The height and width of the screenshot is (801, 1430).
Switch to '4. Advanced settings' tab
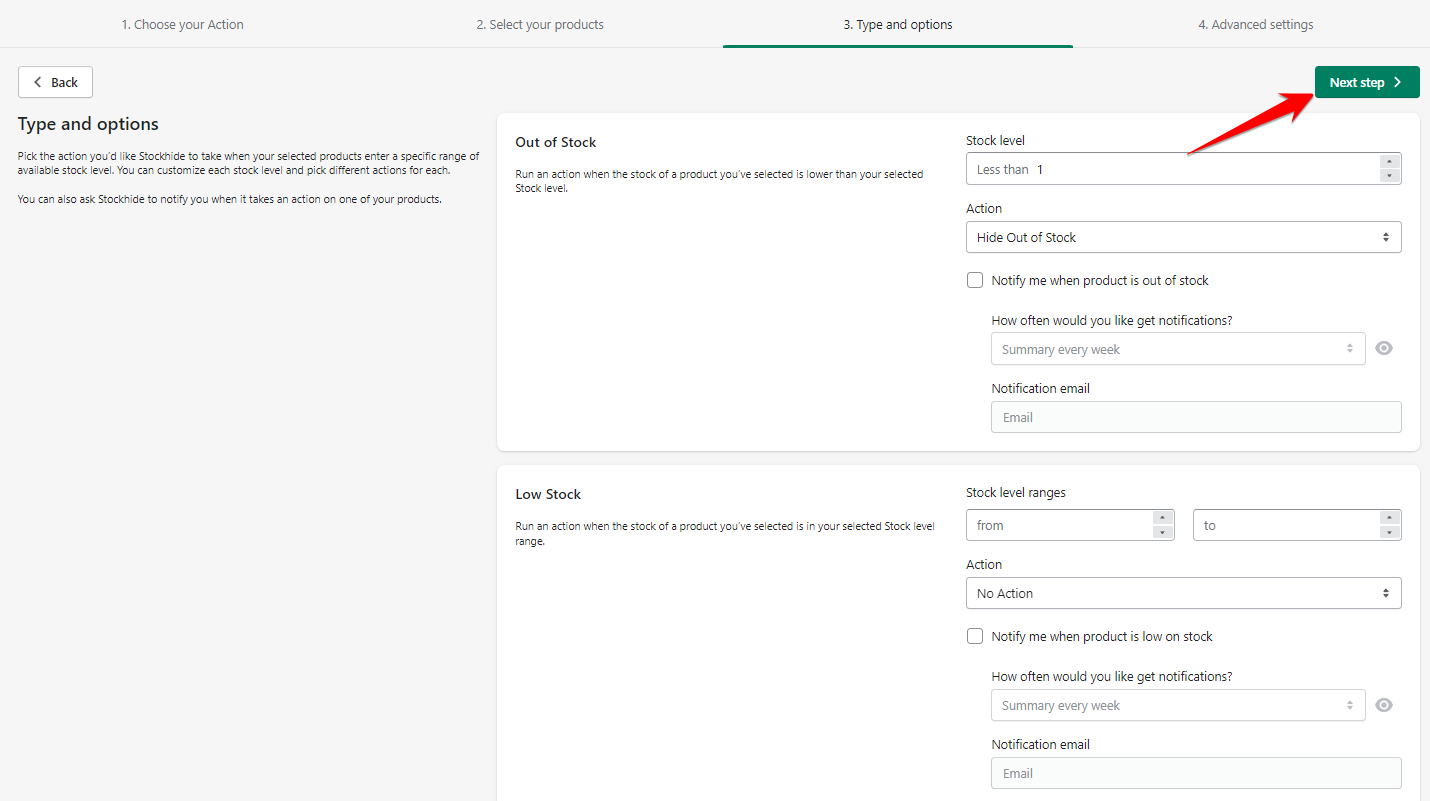point(1255,24)
